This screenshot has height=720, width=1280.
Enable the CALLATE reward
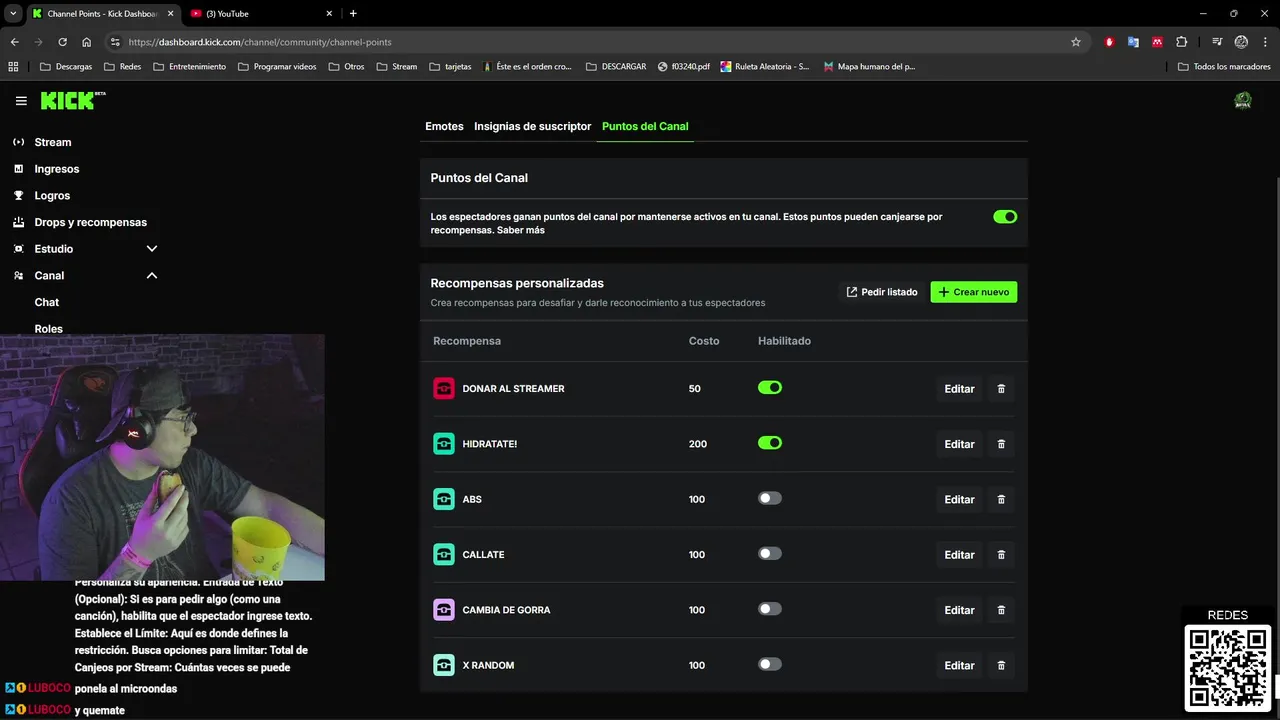pos(769,554)
